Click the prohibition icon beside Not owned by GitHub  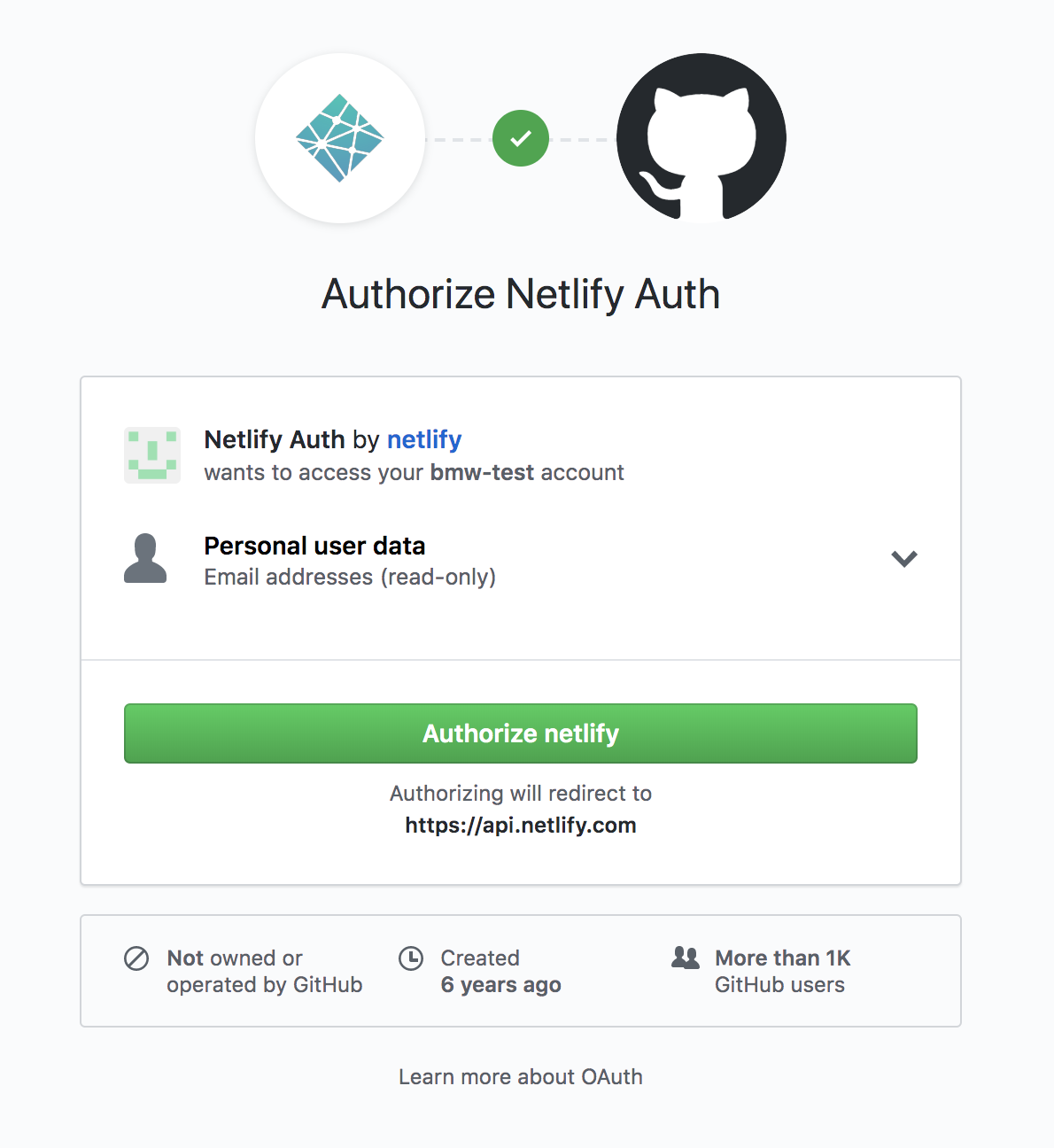(135, 958)
